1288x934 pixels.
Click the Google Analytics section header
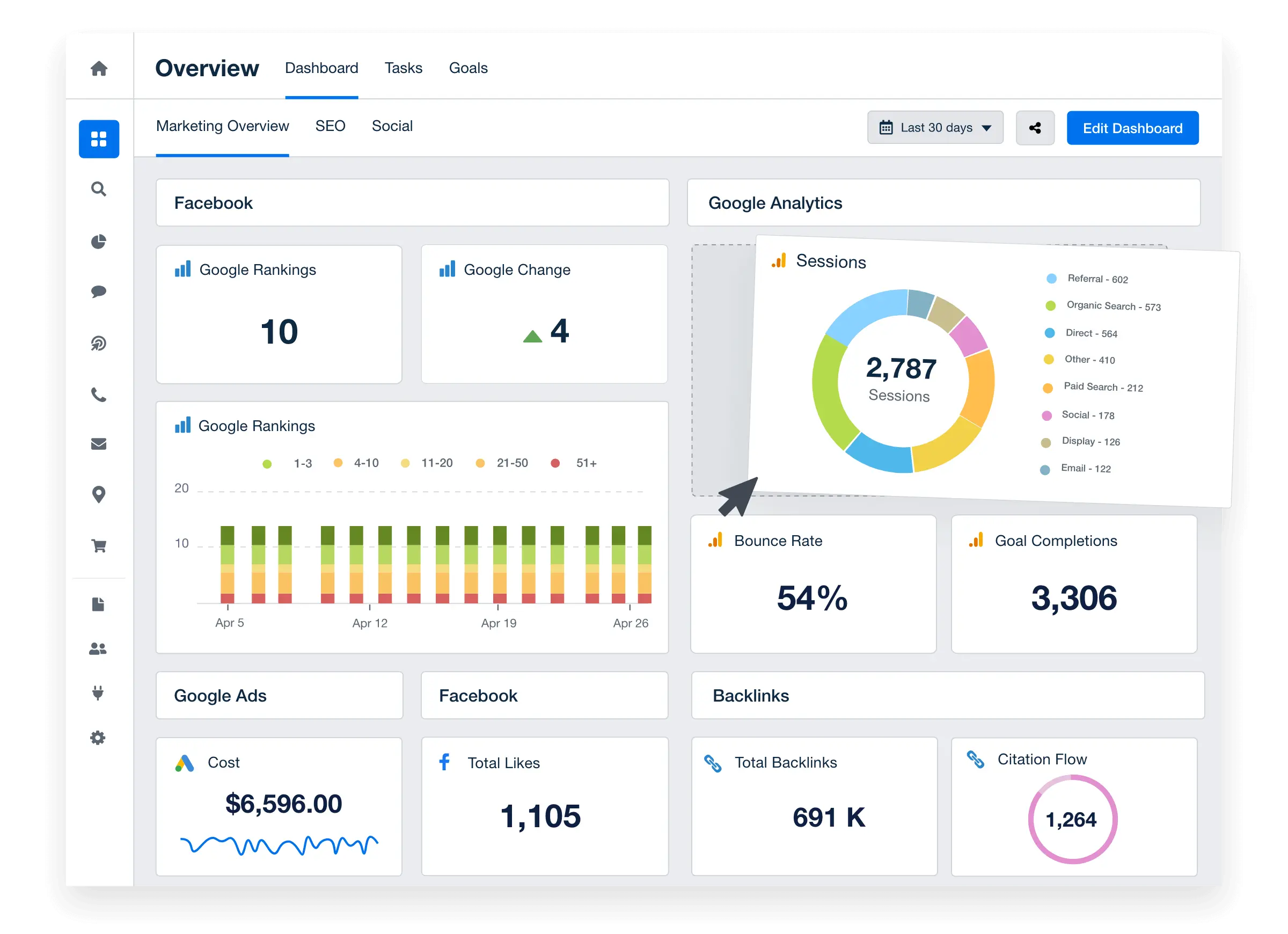[x=944, y=203]
